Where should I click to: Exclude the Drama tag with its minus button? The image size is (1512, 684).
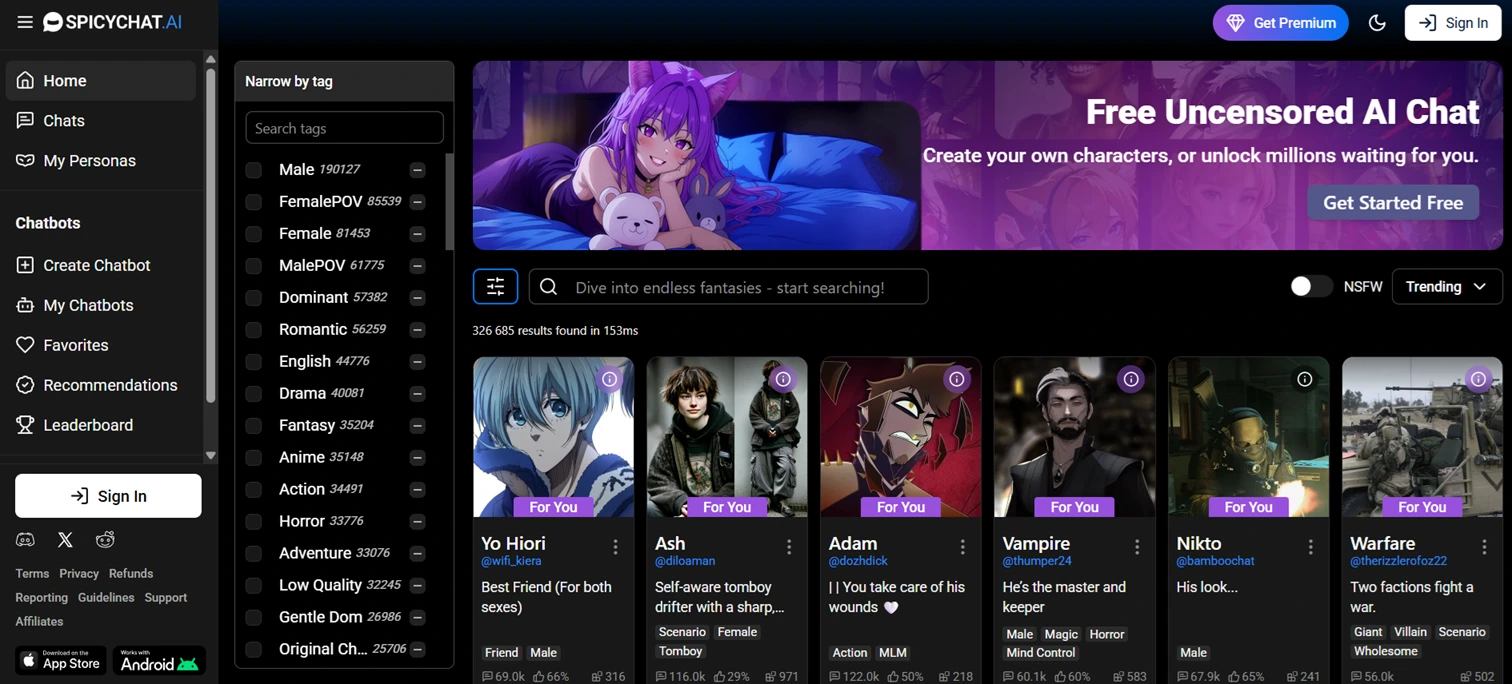coord(417,393)
